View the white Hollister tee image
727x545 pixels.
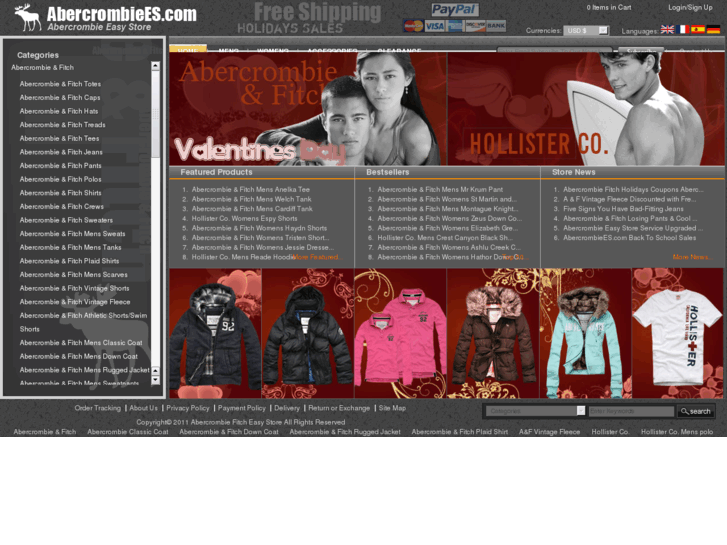pyautogui.click(x=678, y=333)
